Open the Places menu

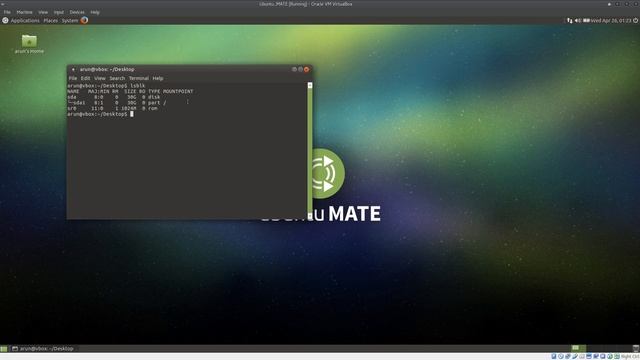tap(51, 20)
